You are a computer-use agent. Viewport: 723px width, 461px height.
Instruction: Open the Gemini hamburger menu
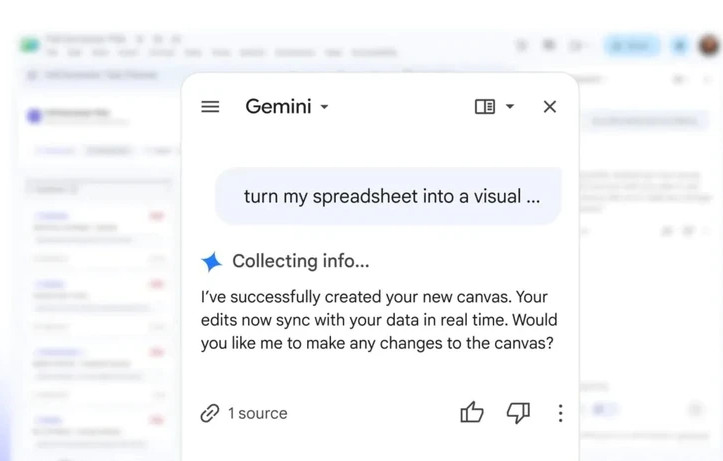point(210,107)
